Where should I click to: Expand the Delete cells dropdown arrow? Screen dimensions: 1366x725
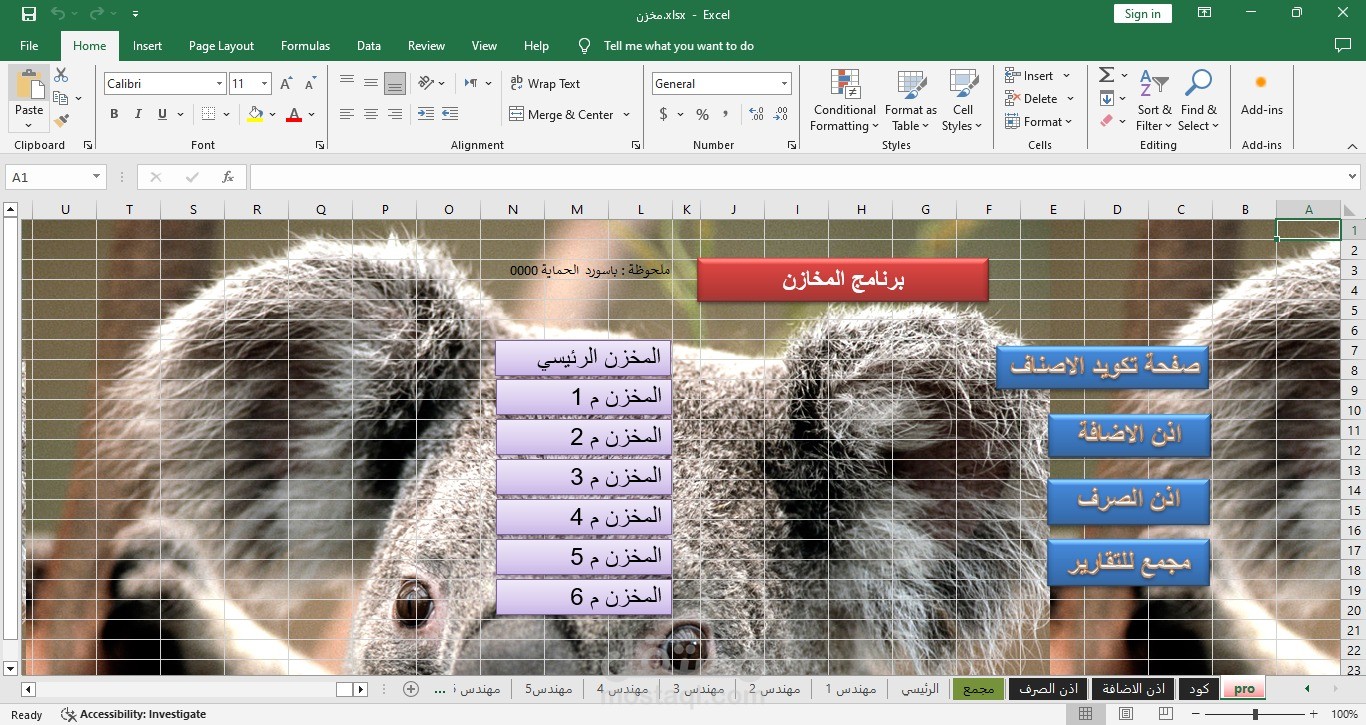pos(1070,99)
